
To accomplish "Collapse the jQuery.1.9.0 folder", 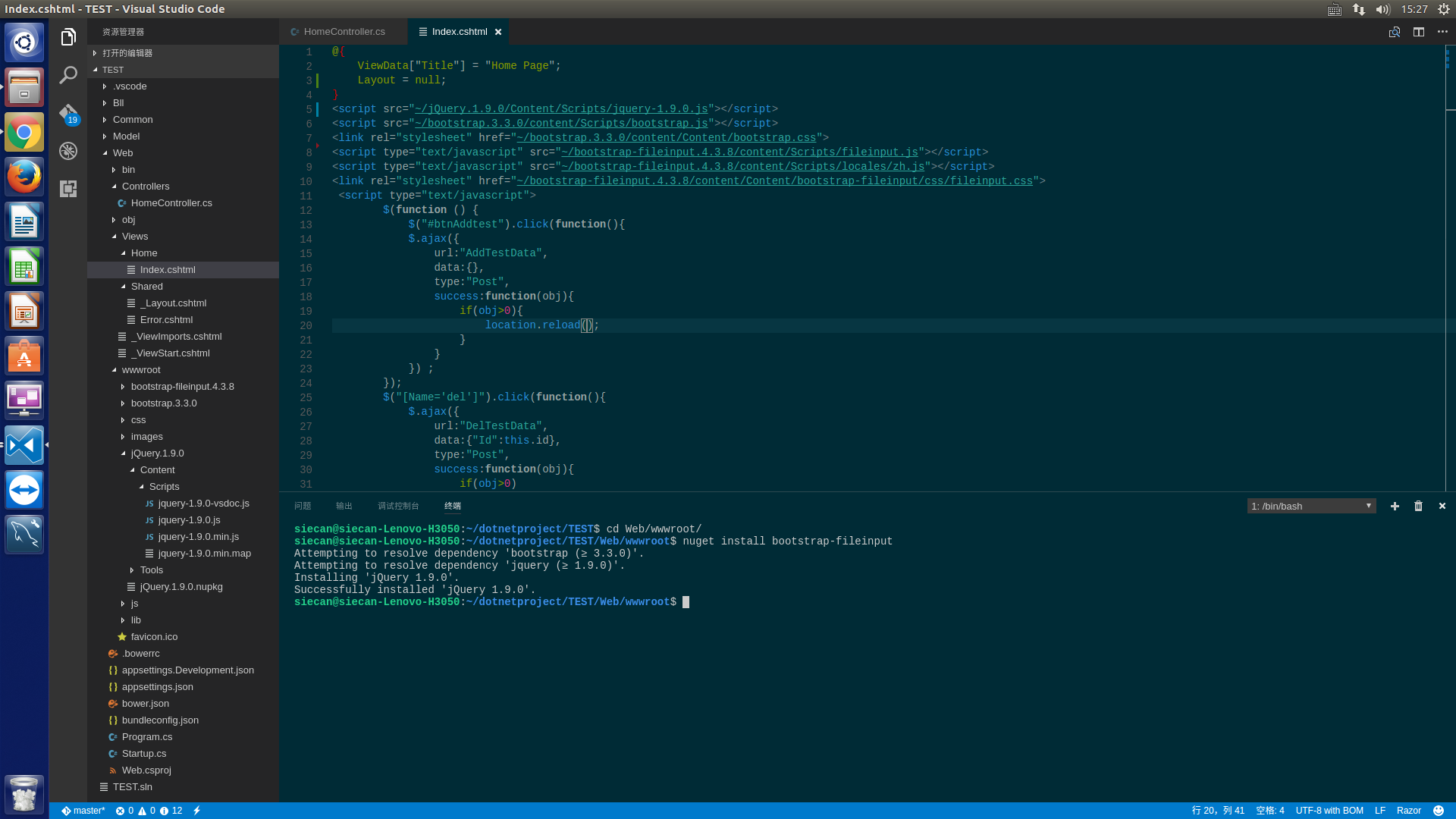I will (x=183, y=453).
